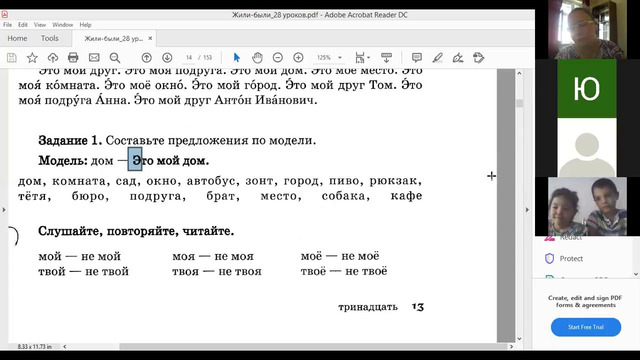Click the scroll left arrow at the bottom
This screenshot has width=640, height=360.
tap(64, 347)
